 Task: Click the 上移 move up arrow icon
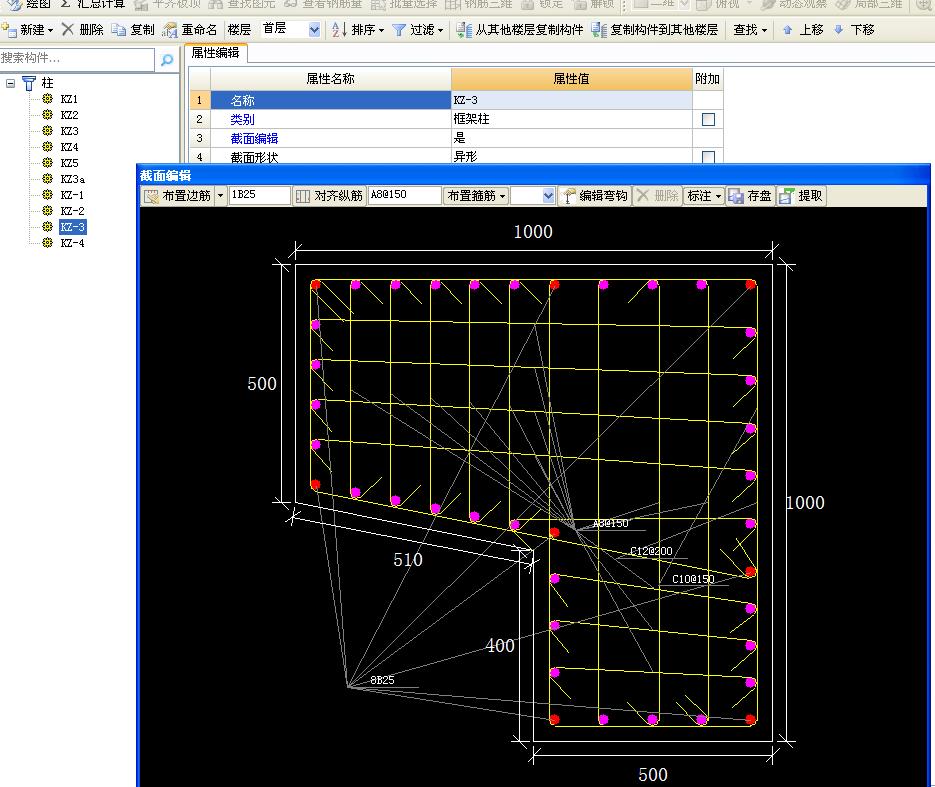tap(788, 30)
